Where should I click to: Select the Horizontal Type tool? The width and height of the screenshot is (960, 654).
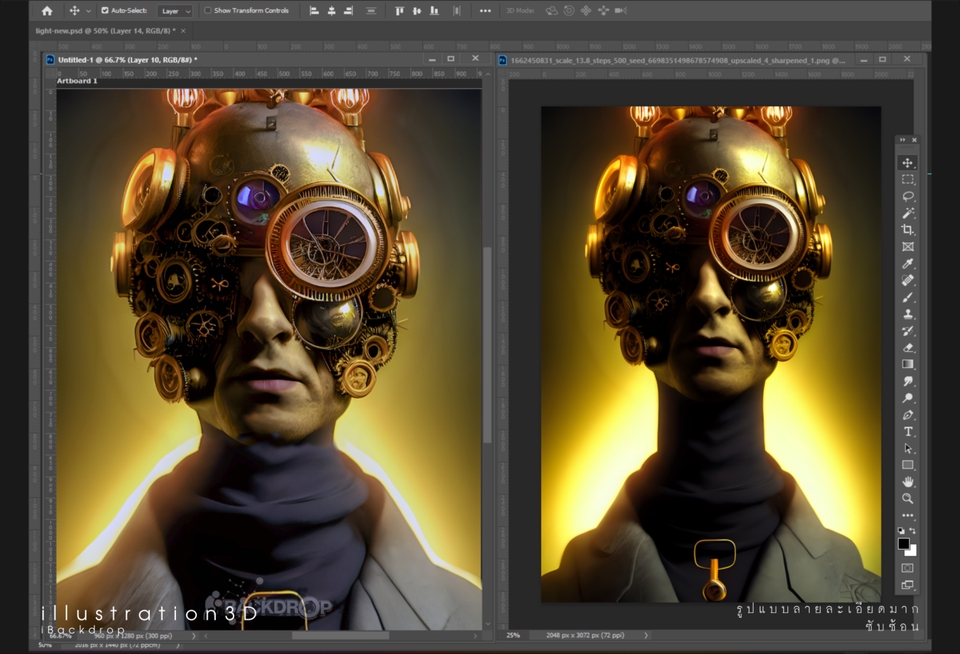tap(907, 432)
